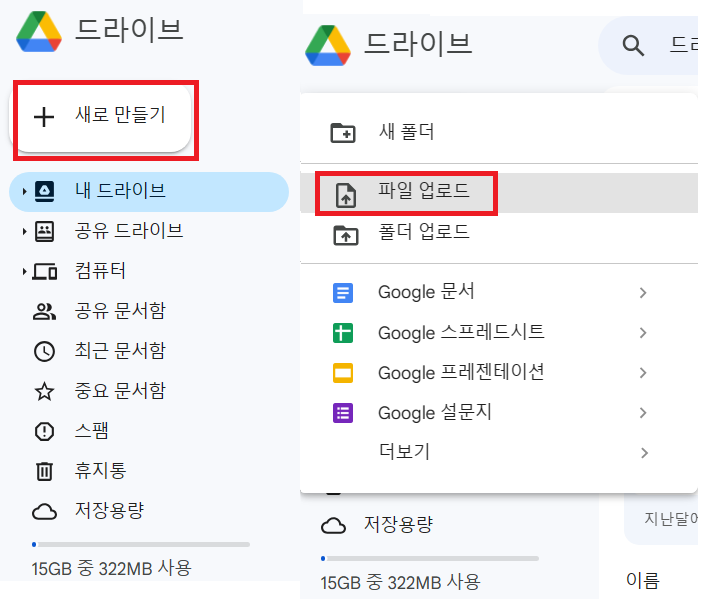Image resolution: width=702 pixels, height=599 pixels.
Task: Expand Google 프레젠테이션 submenu chevron
Action: (643, 373)
